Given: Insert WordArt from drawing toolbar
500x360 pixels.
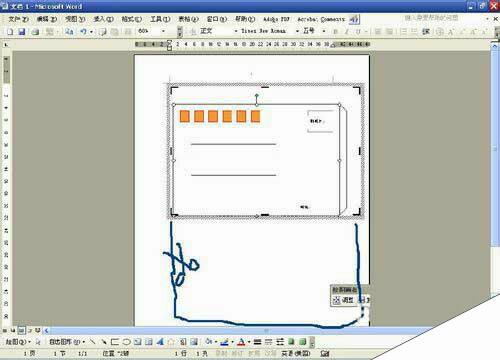Looking at the screenshot, I should pos(160,342).
